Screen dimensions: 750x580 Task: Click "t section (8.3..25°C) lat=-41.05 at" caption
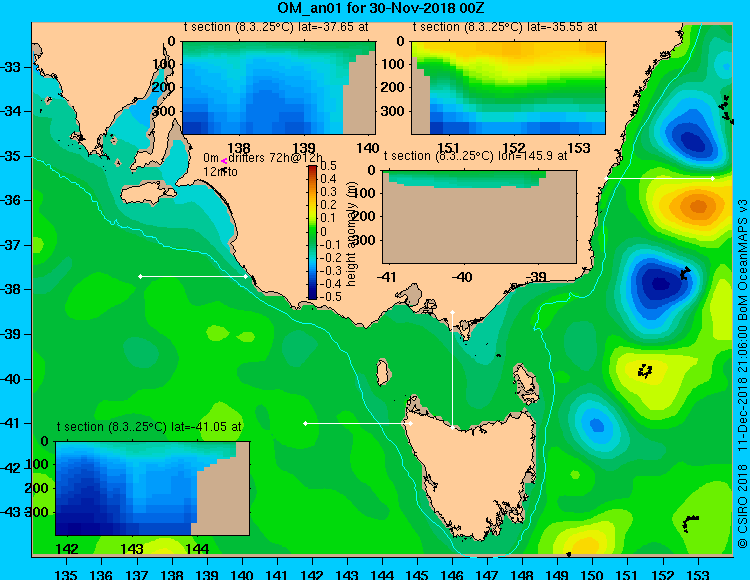point(149,427)
